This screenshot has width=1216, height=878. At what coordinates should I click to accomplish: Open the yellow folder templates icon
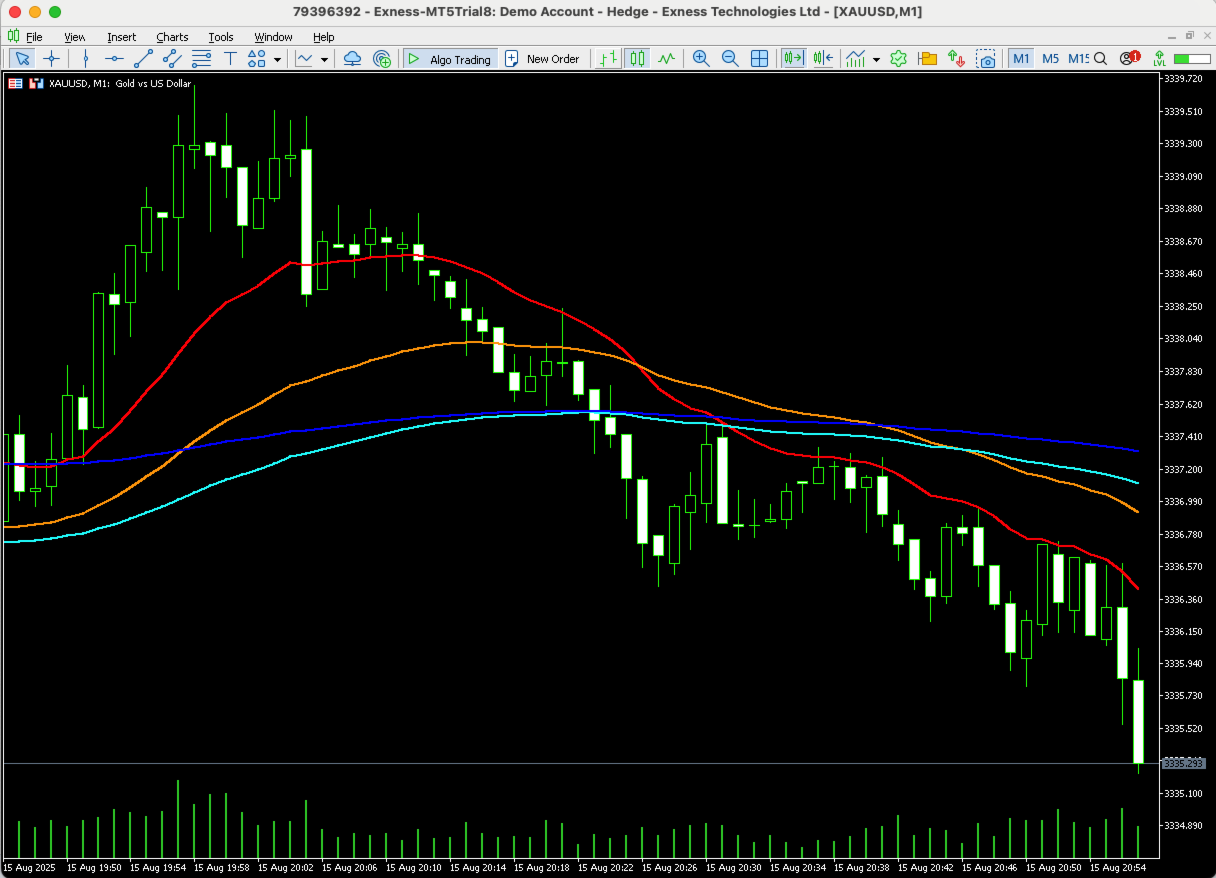pyautogui.click(x=928, y=59)
